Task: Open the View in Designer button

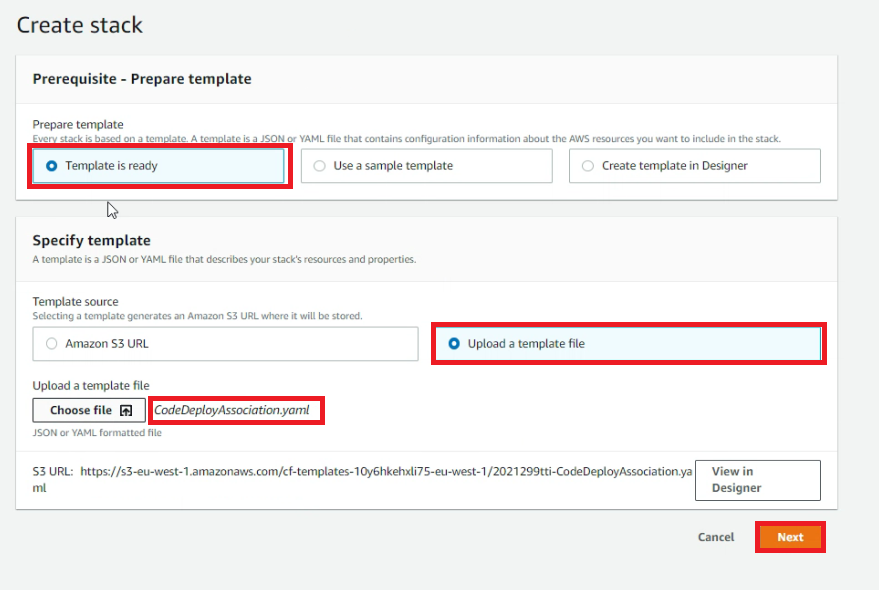Action: click(757, 480)
